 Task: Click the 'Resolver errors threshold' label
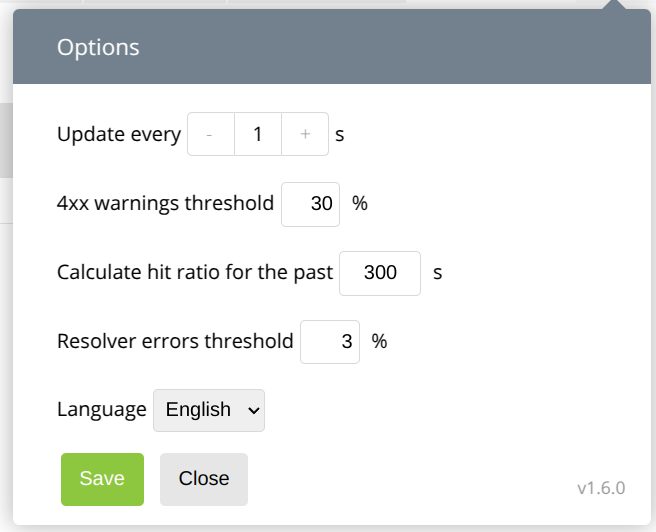pyautogui.click(x=175, y=341)
